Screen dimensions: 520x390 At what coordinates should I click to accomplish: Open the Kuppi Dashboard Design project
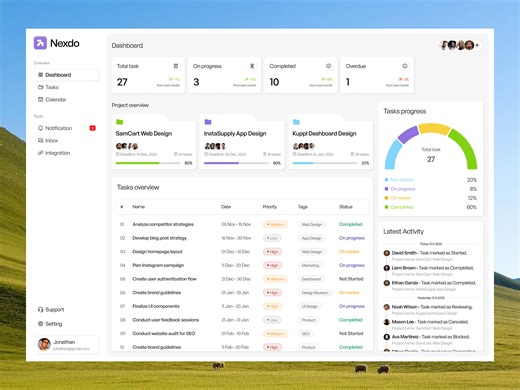pos(331,142)
